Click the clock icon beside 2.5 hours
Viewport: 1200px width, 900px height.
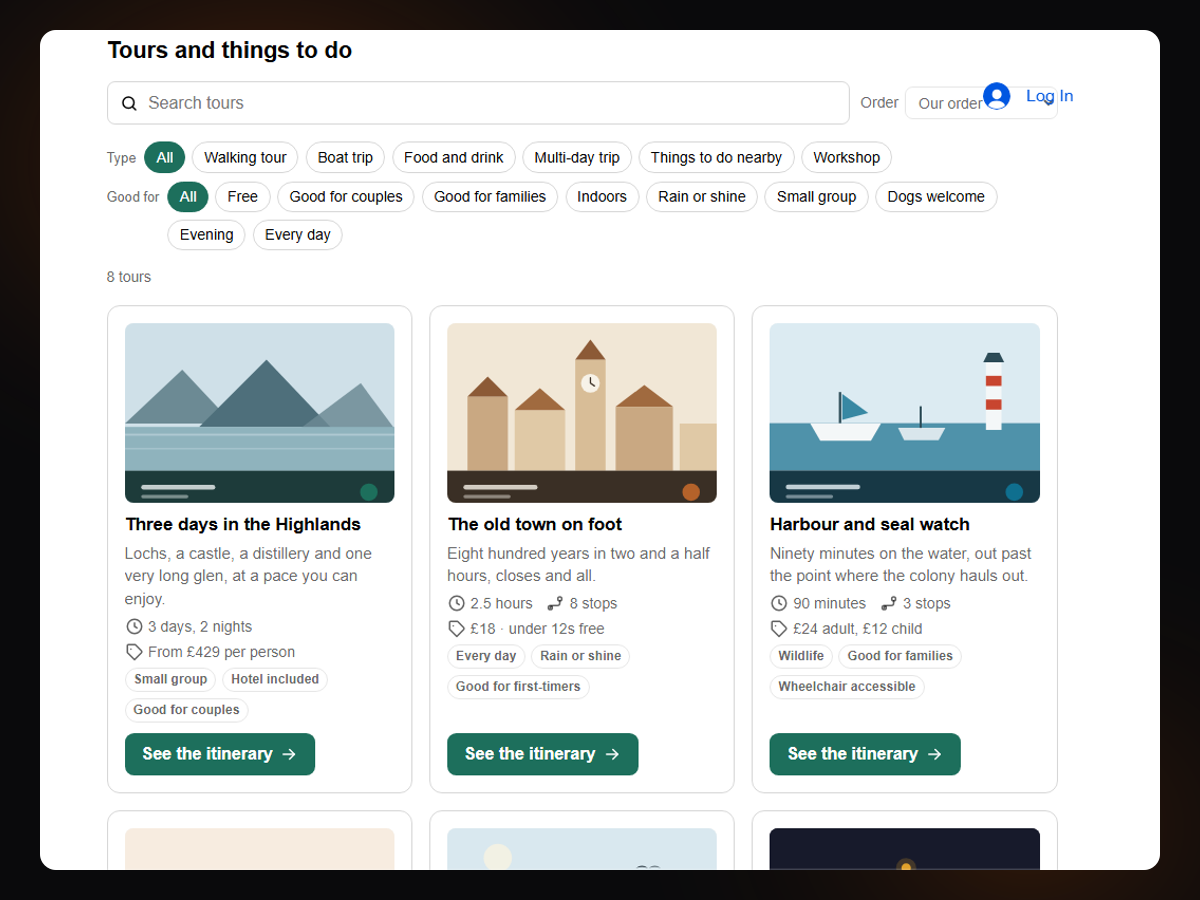pos(456,603)
